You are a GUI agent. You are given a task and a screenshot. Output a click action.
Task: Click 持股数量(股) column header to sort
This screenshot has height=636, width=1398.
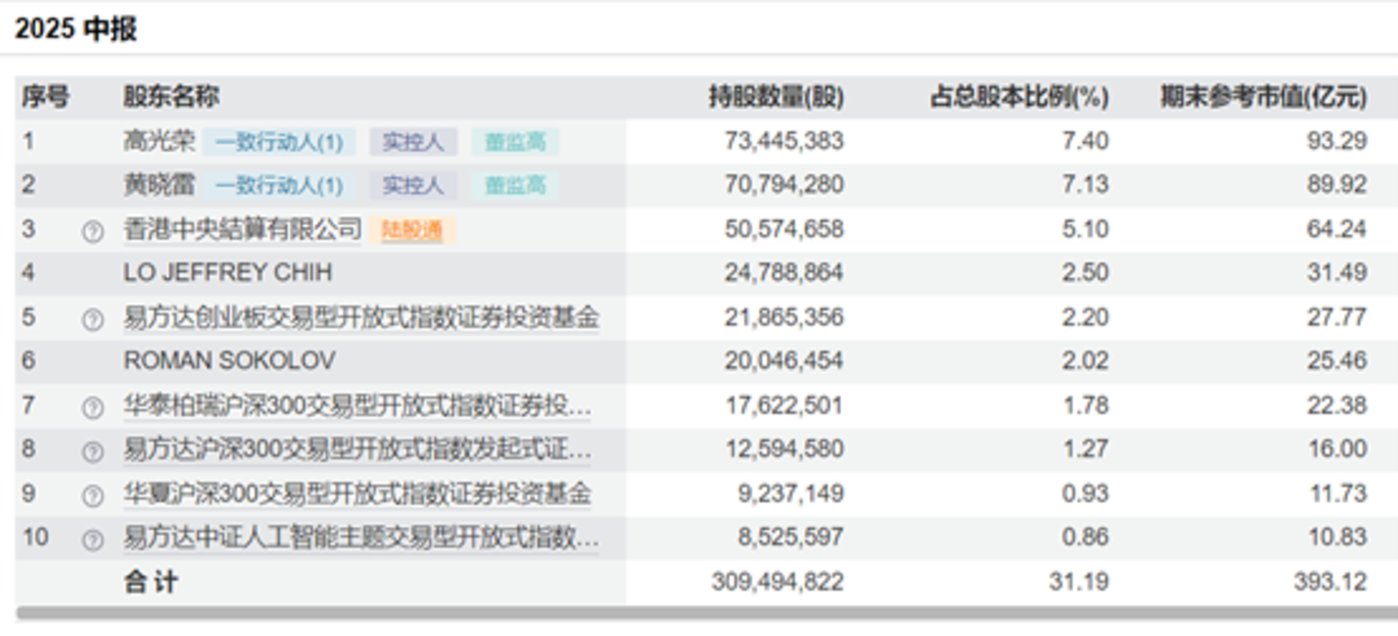(x=775, y=97)
